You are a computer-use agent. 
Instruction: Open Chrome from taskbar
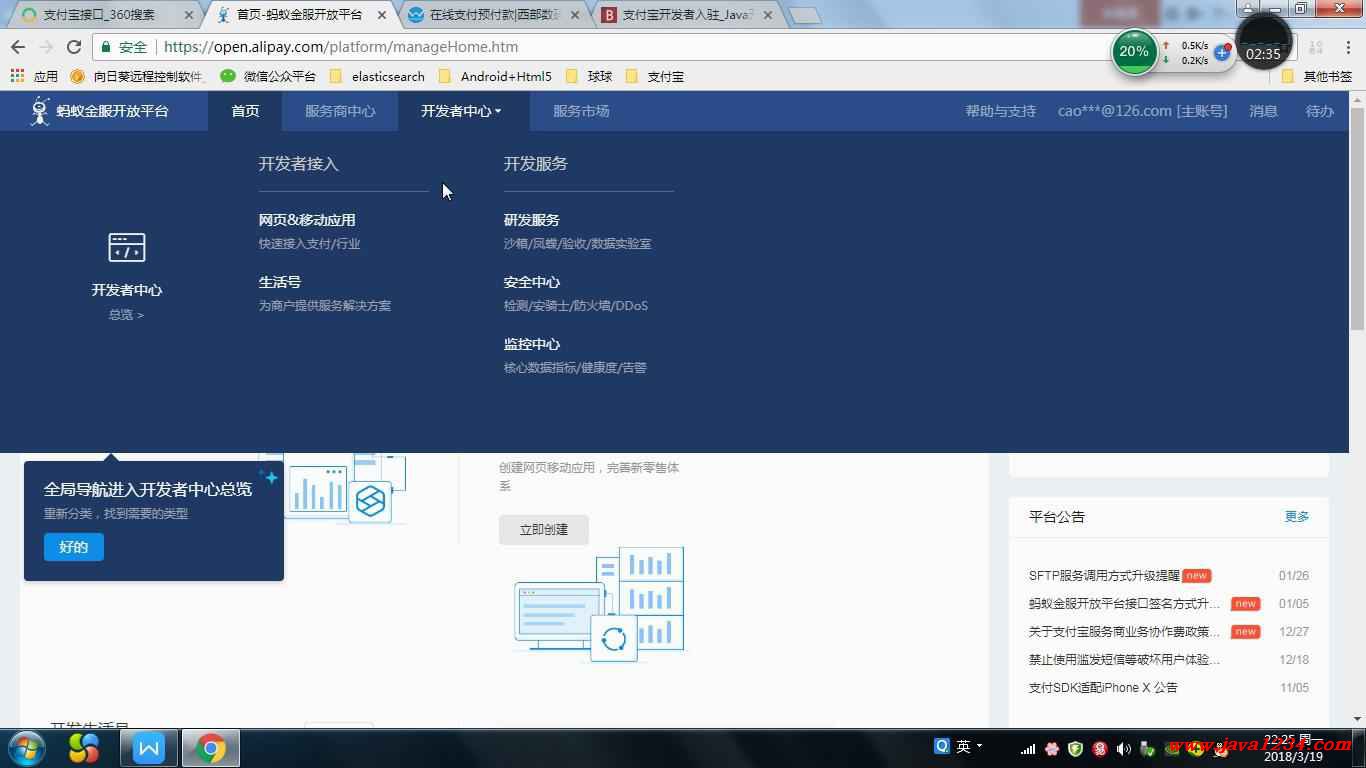(211, 748)
